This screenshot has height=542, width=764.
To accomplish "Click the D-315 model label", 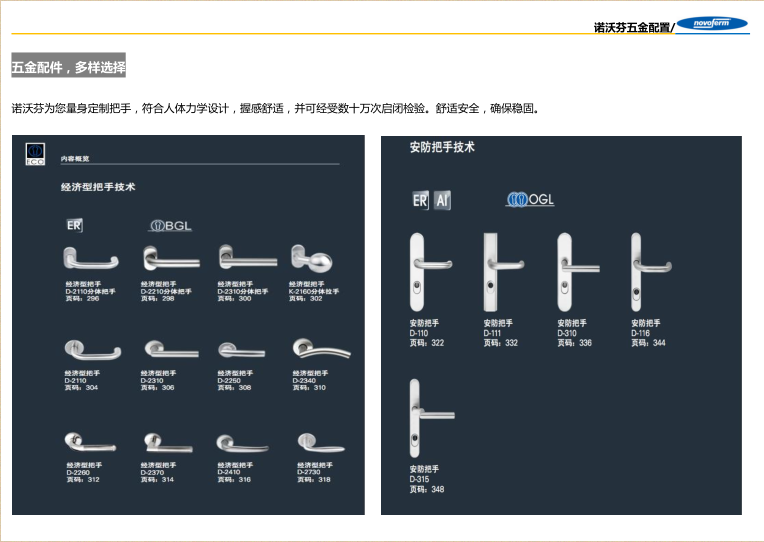I will pyautogui.click(x=420, y=479).
